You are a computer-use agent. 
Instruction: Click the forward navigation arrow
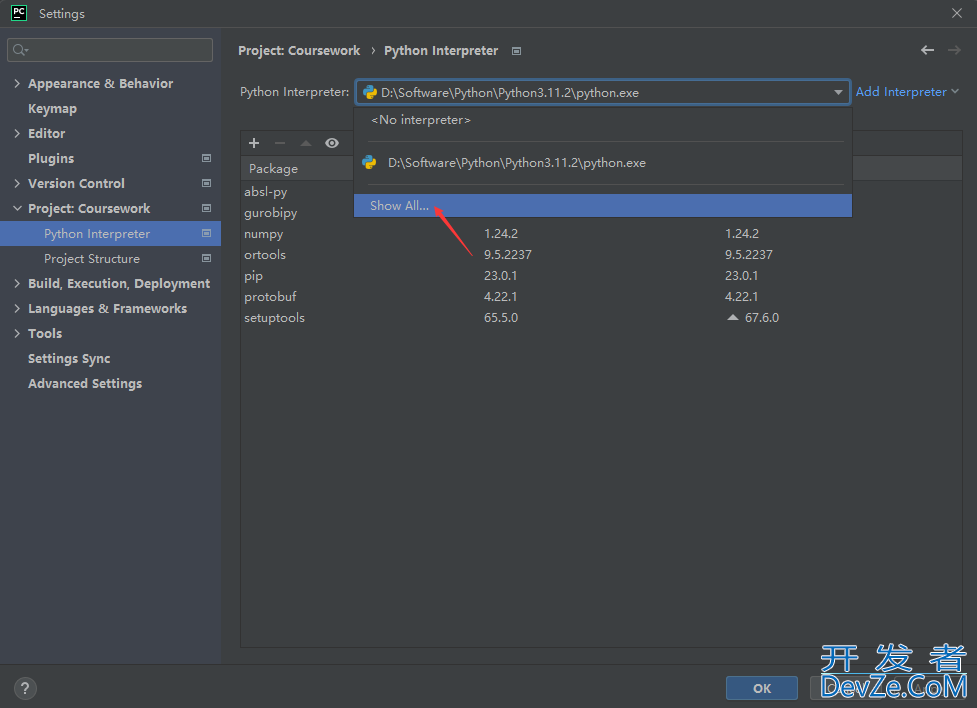pos(954,50)
